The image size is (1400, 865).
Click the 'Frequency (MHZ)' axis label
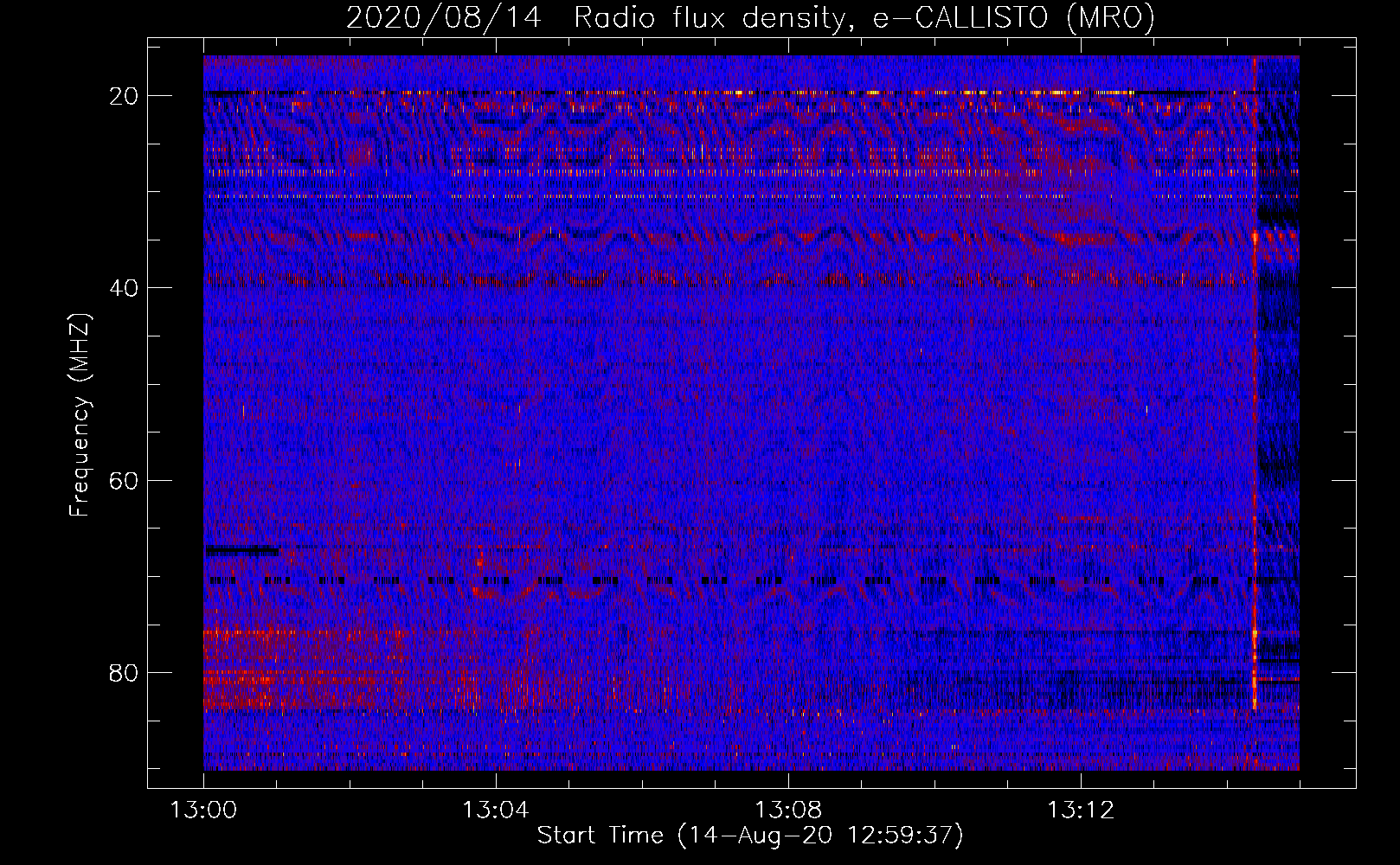(80, 415)
